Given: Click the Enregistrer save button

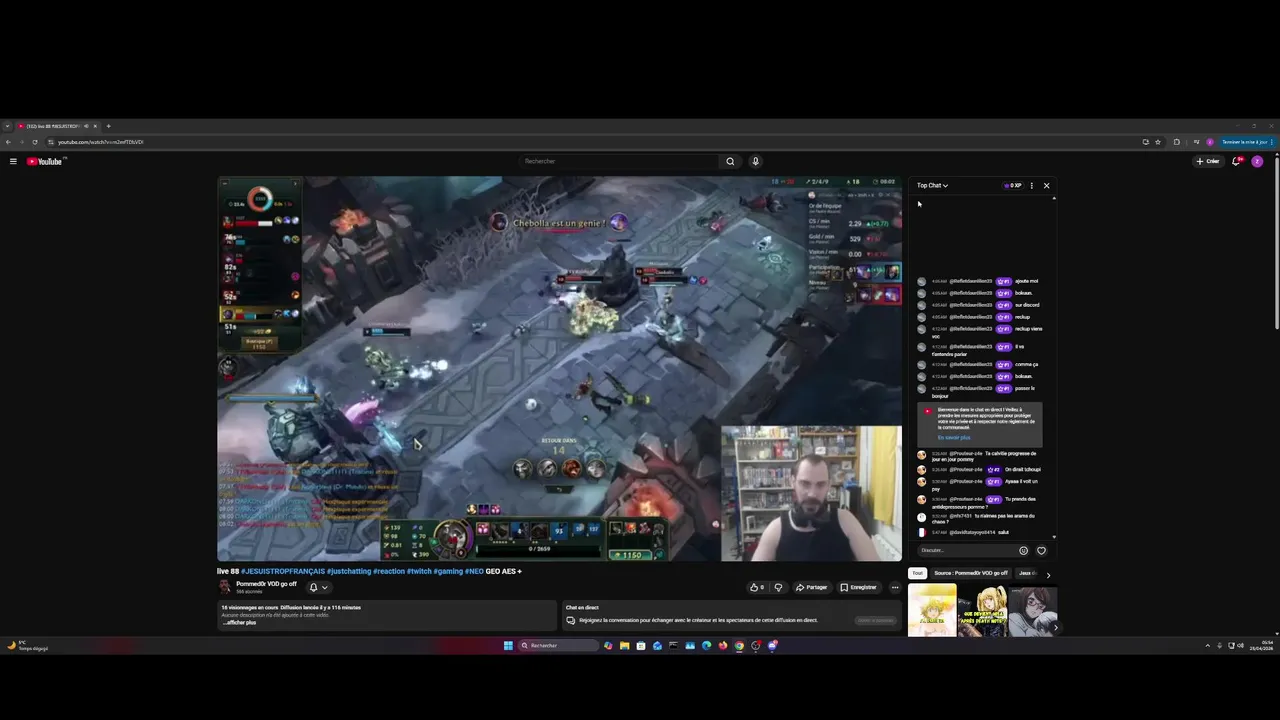Looking at the screenshot, I should [x=858, y=587].
